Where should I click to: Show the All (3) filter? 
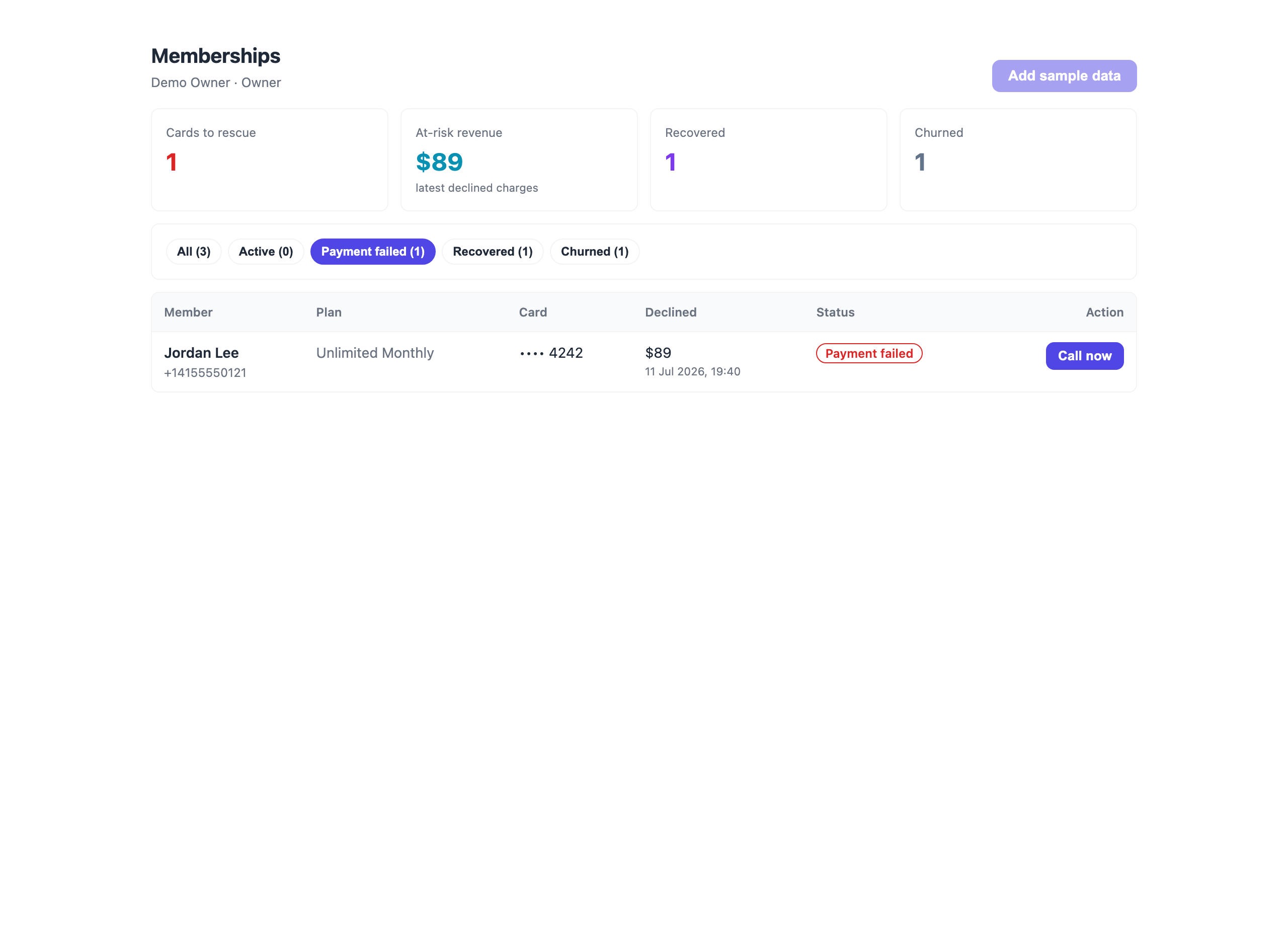click(x=194, y=252)
